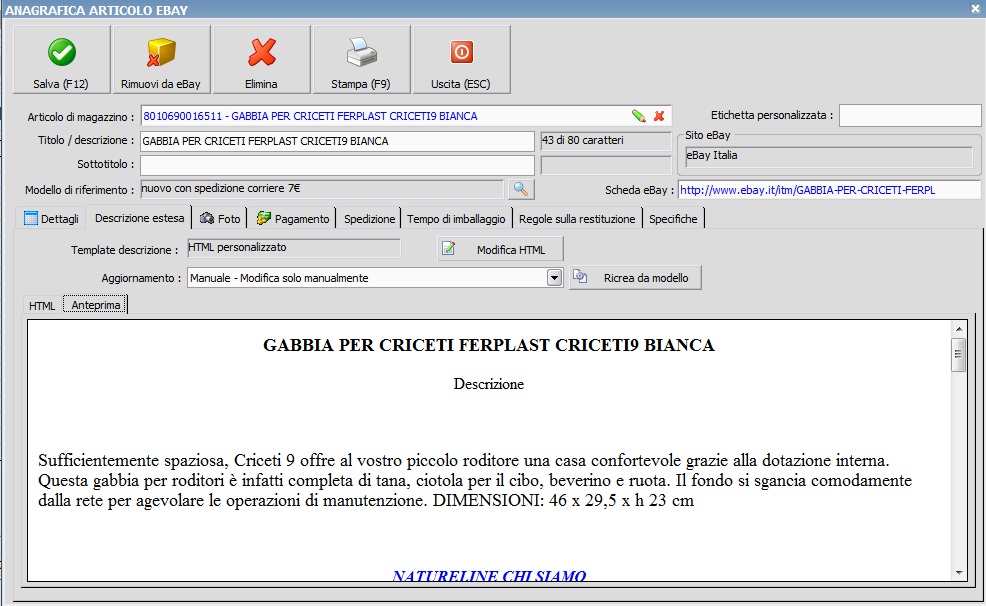Screen dimensions: 986x606
Task: Print using Stampa (F9)
Action: pos(361,60)
